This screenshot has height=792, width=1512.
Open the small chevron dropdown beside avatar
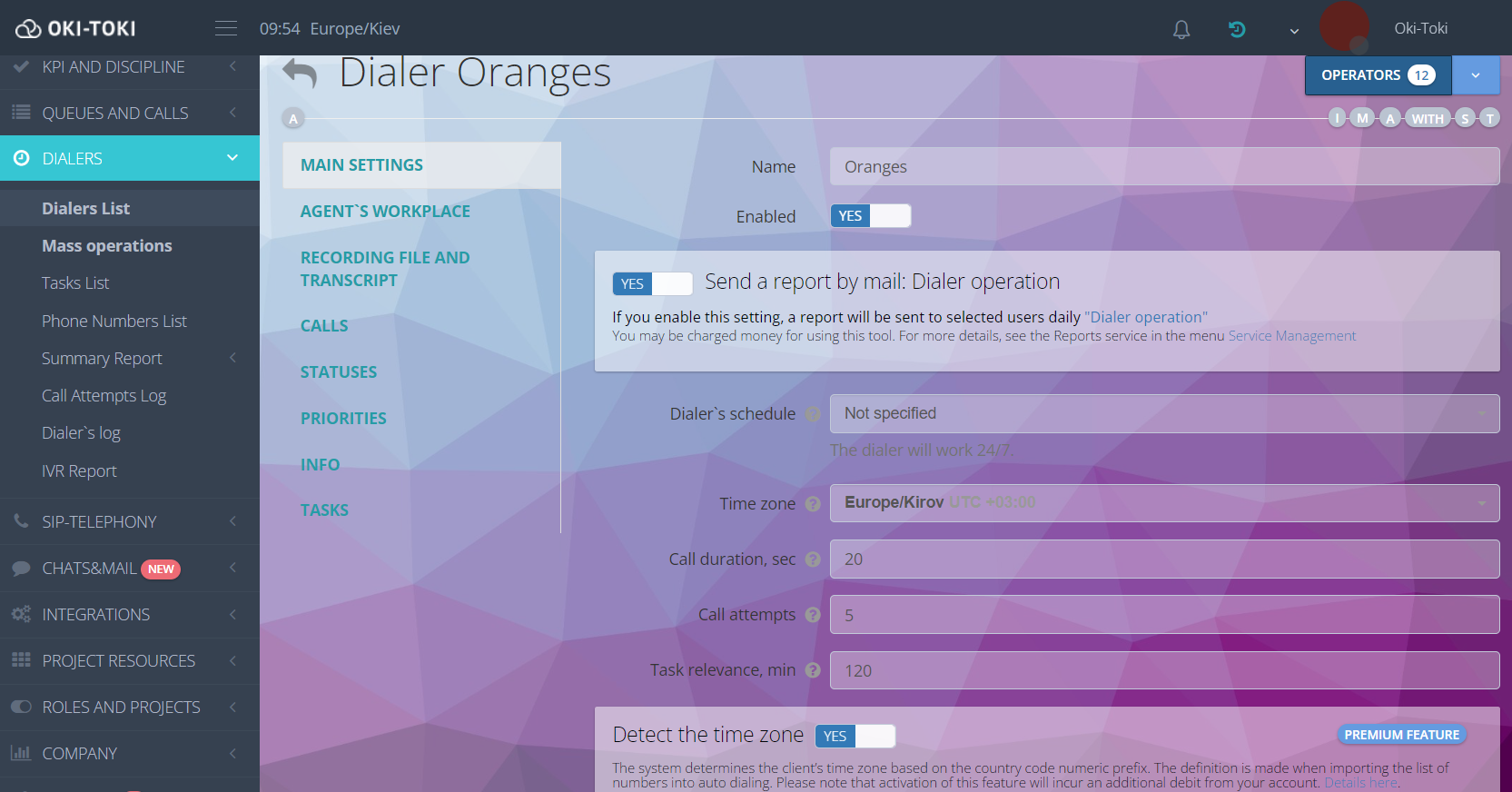point(1294,31)
